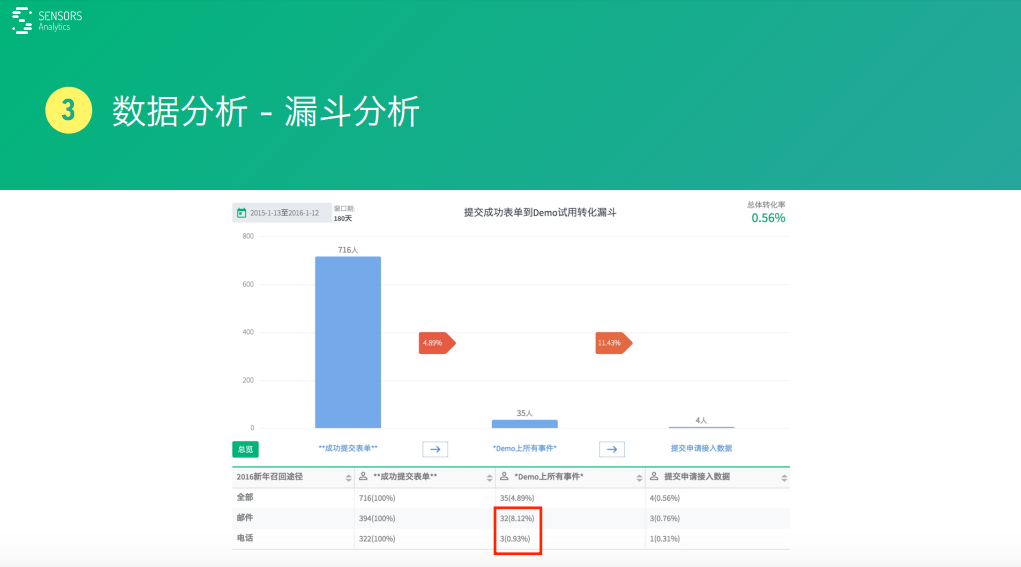Click the user icon in Demo上所有事件 column header

click(504, 478)
